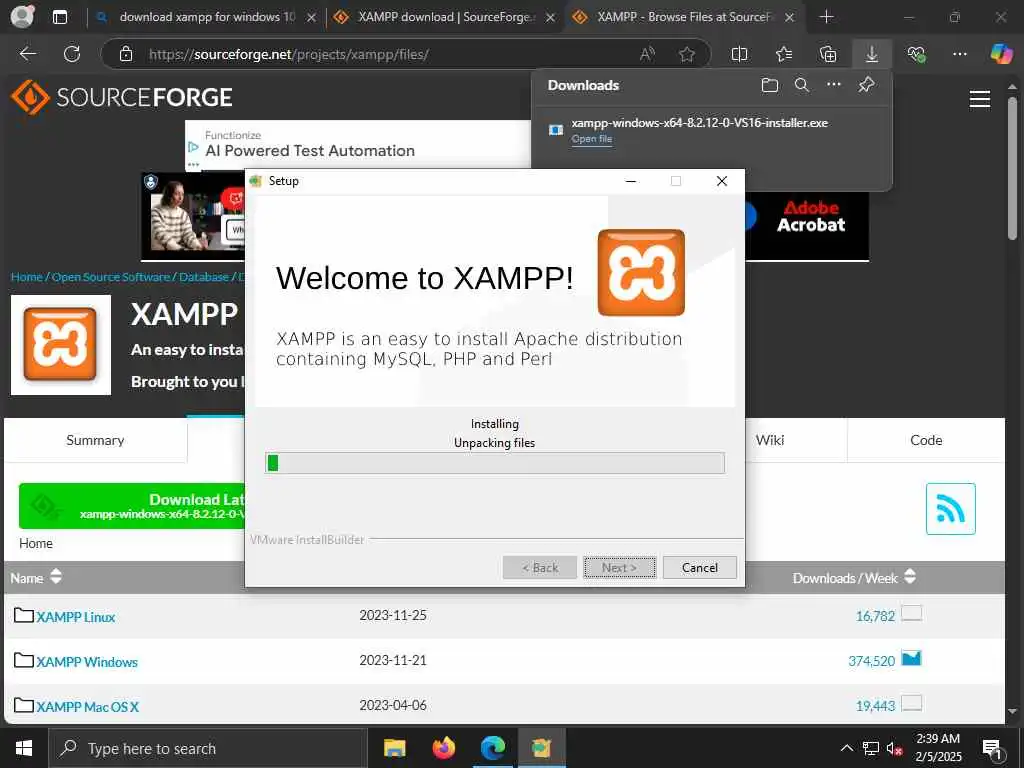This screenshot has height=768, width=1024.
Task: Search downloads with magnifier icon
Action: point(802,85)
